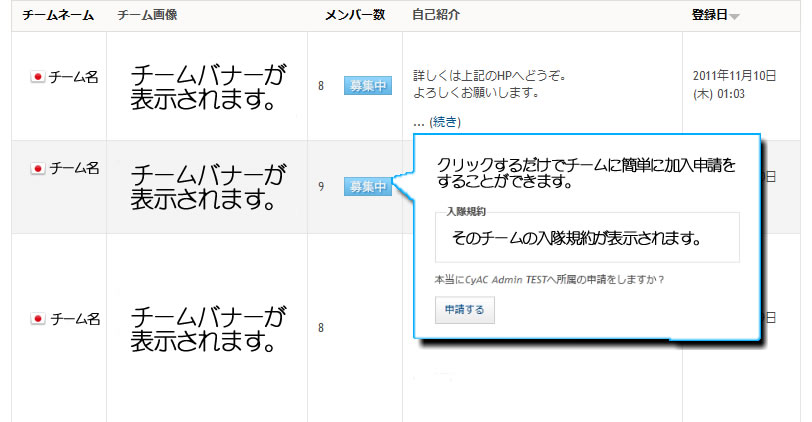The height and width of the screenshot is (422, 812).
Task: Click the チーム画像 column header
Action: [x=147, y=15]
